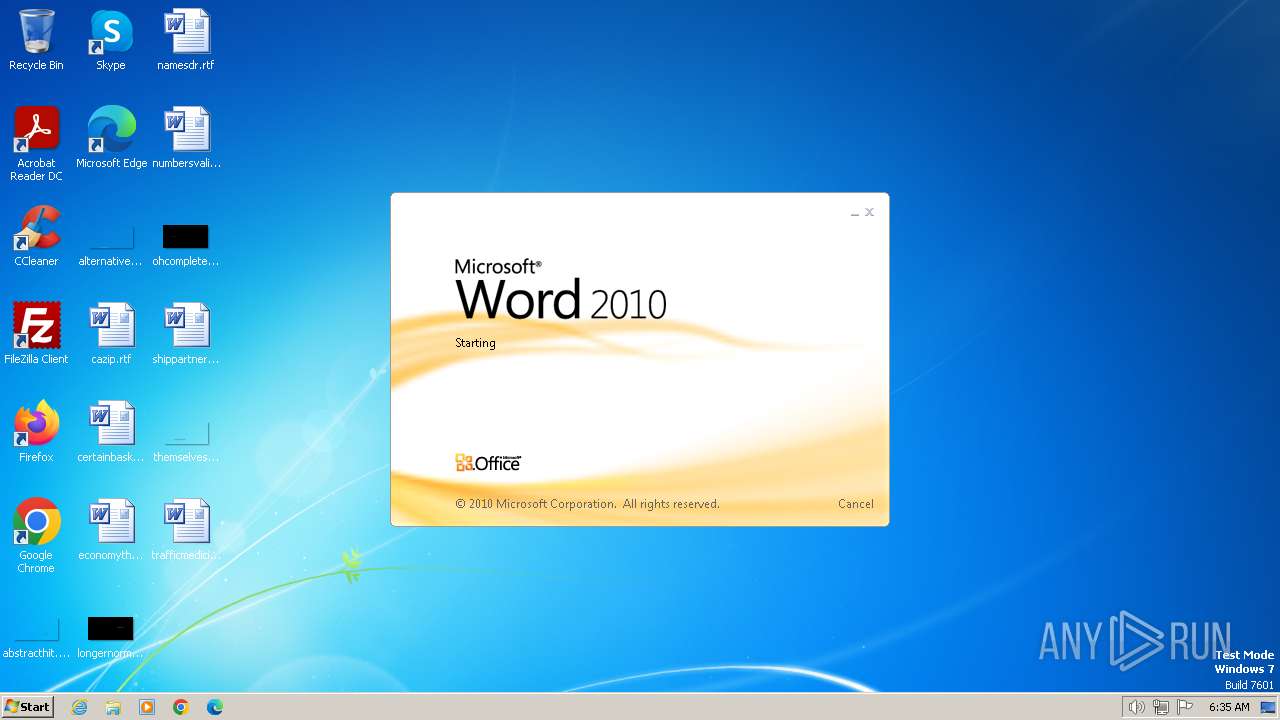The width and height of the screenshot is (1280, 720).
Task: Select the Acrobat Reader DC shortcut
Action: [36, 144]
